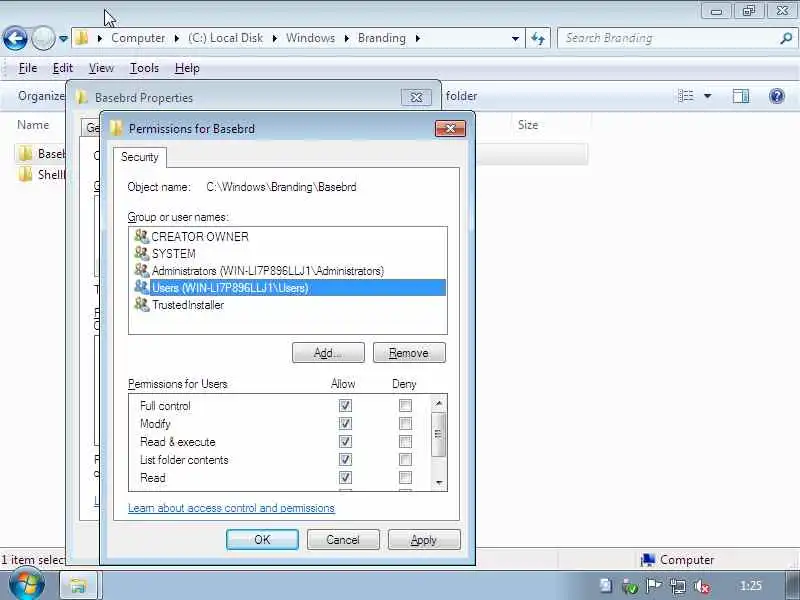The image size is (800, 600).
Task: Open the Help menu
Action: 187,68
